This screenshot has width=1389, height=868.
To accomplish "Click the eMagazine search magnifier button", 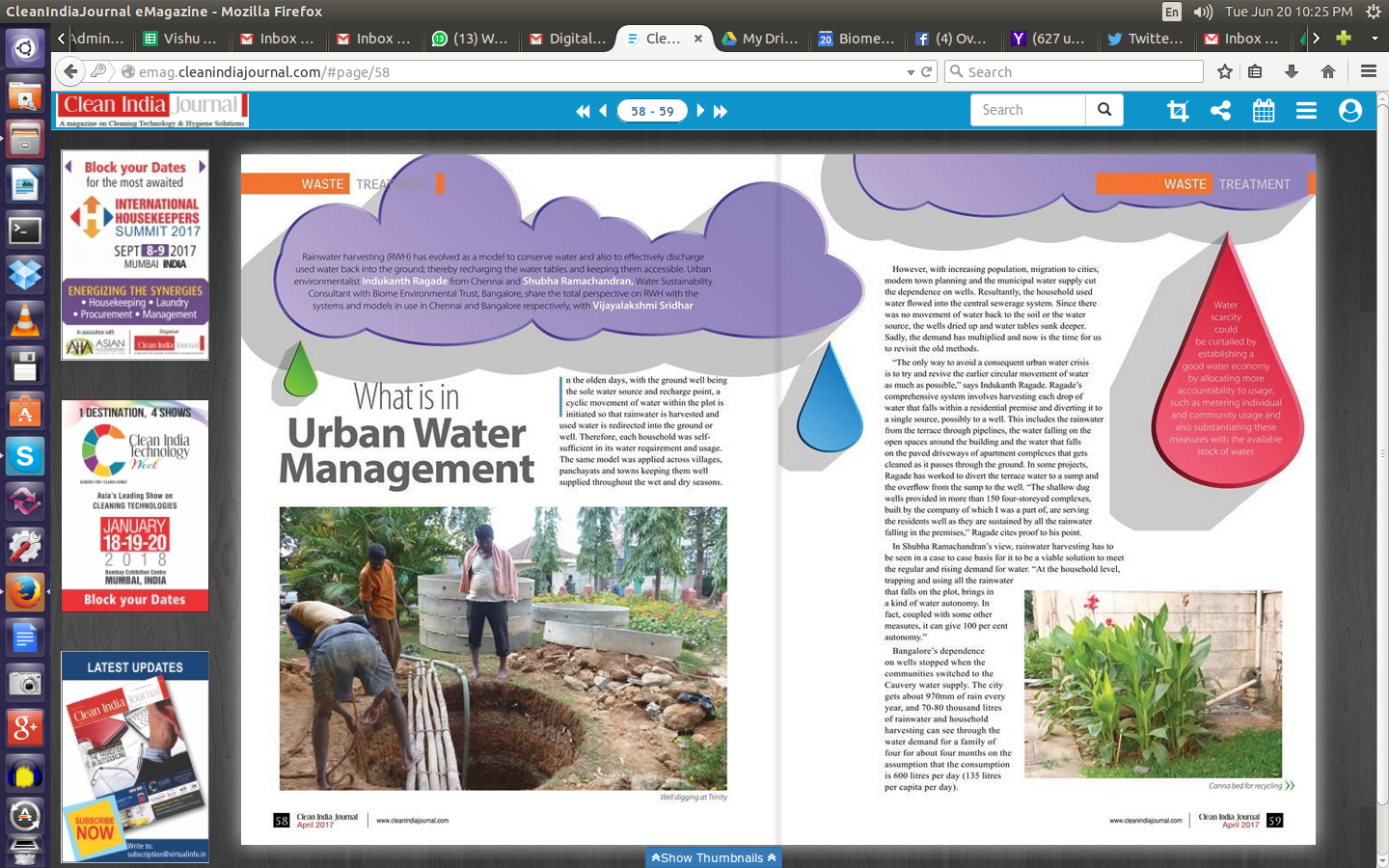I will 1104,110.
